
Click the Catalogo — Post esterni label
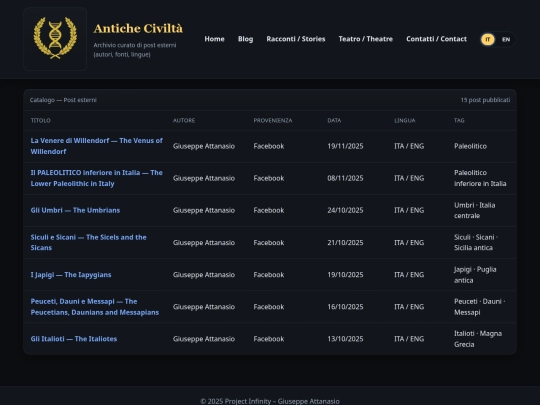tap(63, 100)
